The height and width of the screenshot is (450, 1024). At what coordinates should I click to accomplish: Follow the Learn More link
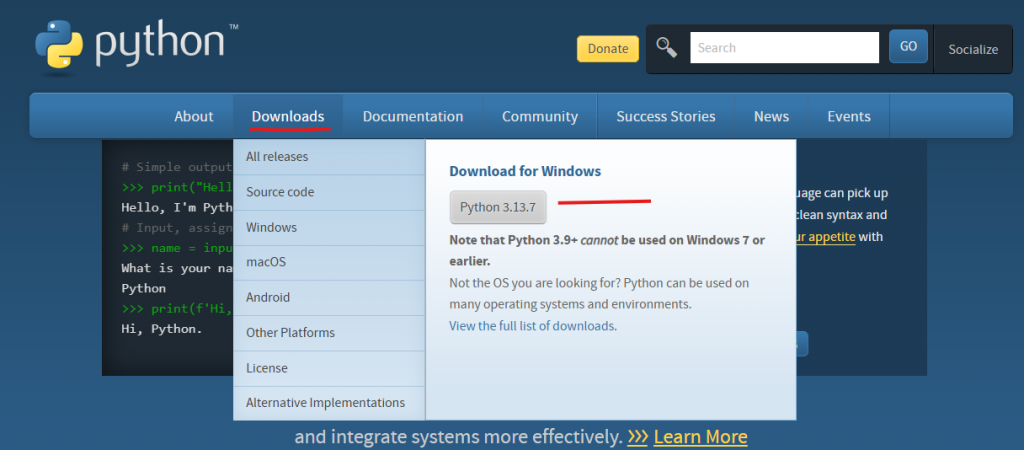pyautogui.click(x=700, y=437)
